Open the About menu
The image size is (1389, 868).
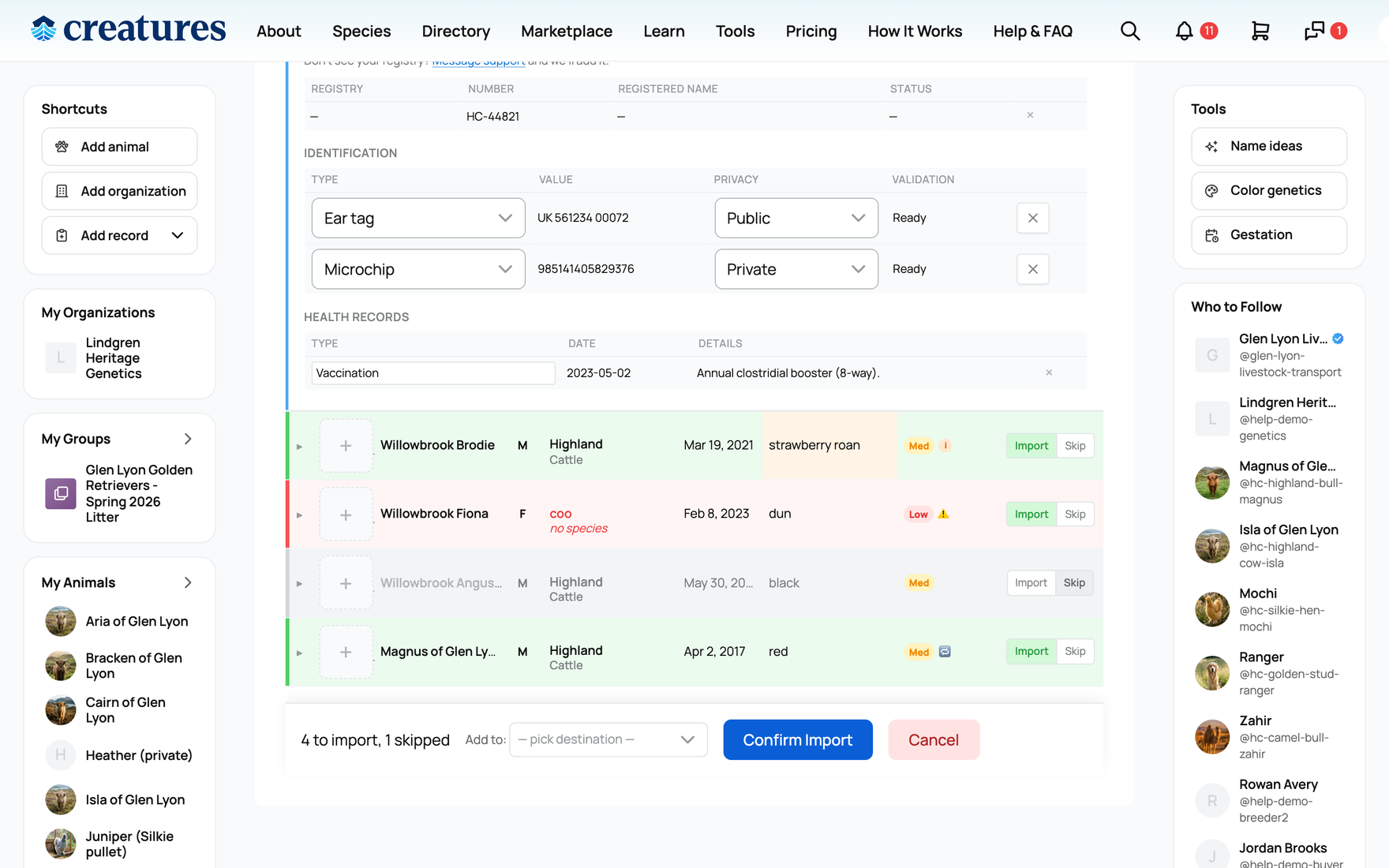[x=279, y=31]
